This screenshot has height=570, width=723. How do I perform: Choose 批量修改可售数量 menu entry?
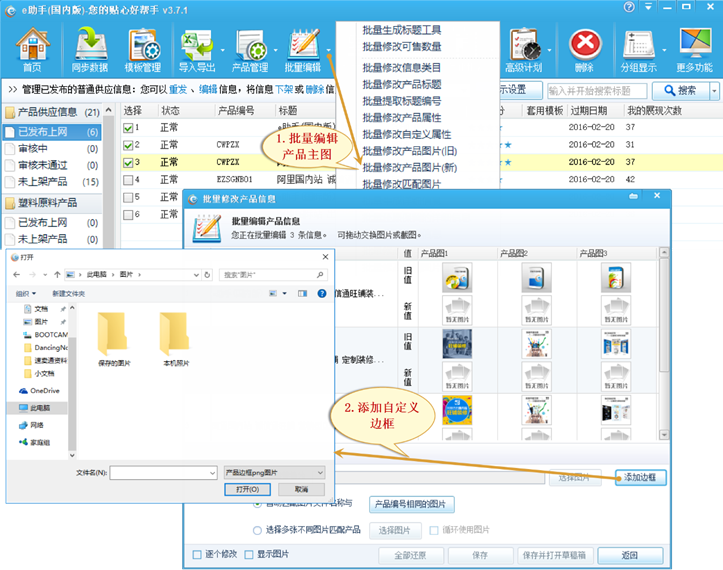pos(402,47)
